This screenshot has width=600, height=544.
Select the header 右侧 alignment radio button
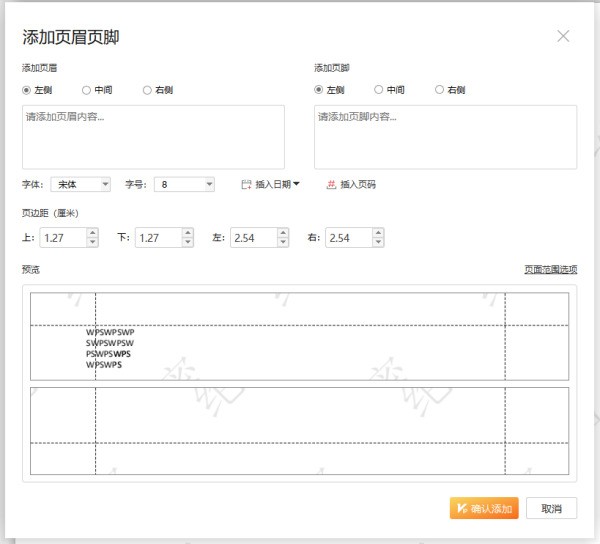(147, 90)
